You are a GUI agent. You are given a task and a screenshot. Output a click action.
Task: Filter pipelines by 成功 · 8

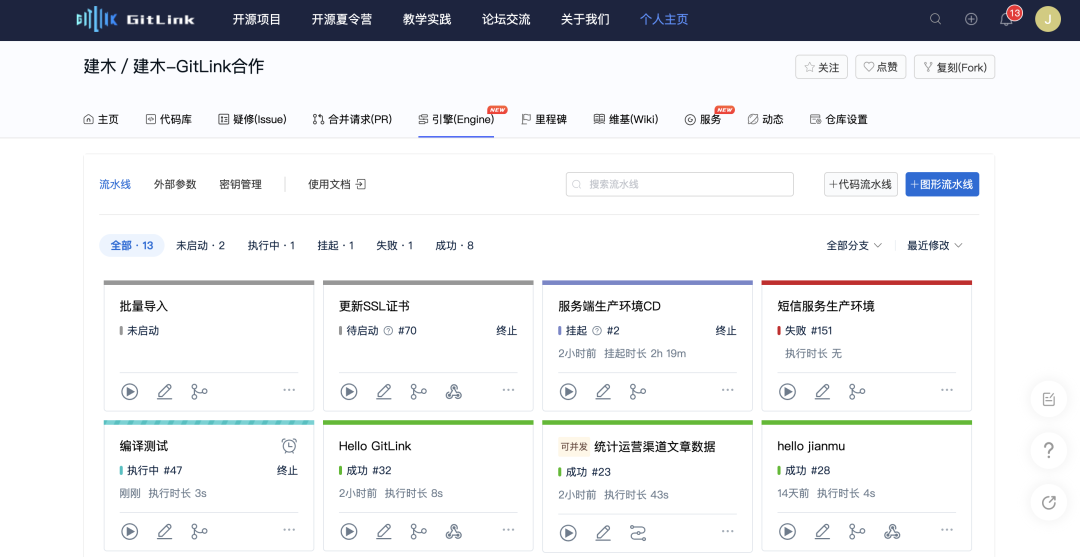pos(455,245)
